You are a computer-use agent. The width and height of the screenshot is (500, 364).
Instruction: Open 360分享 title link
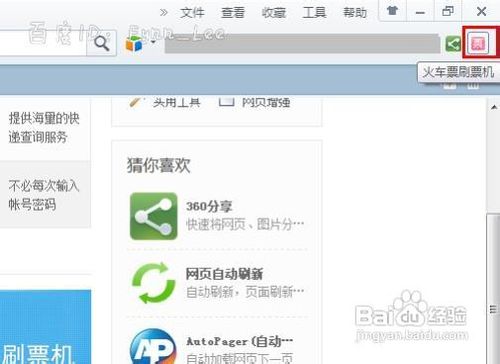209,206
